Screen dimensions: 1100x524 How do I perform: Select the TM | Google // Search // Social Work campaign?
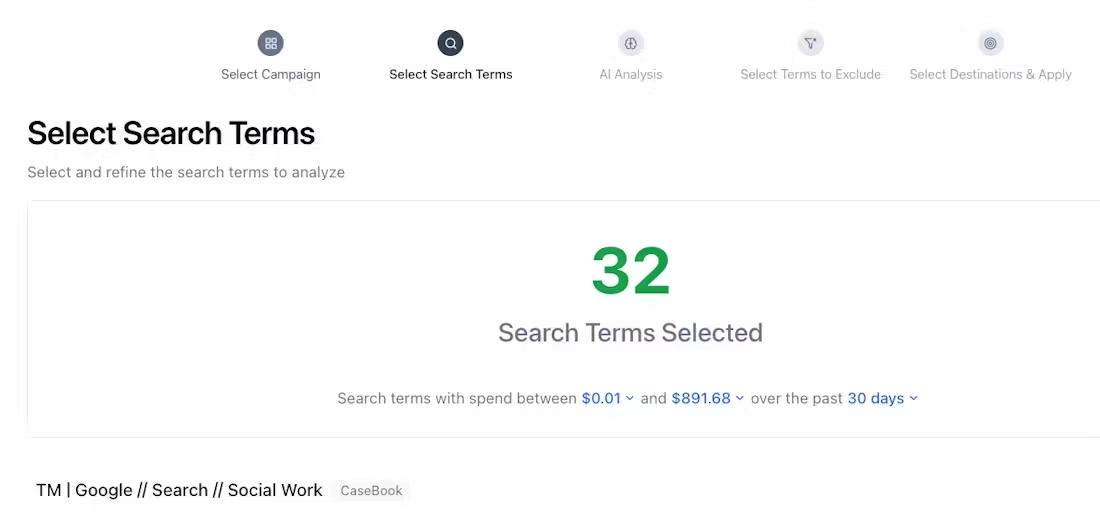click(x=179, y=490)
